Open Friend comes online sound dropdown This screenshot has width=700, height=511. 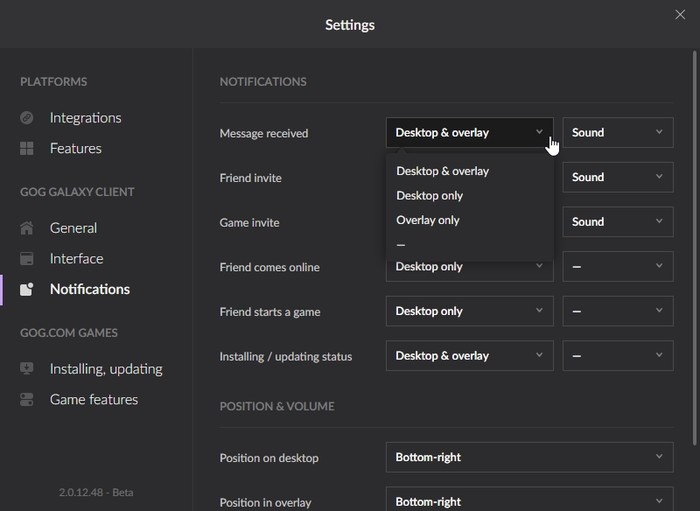coord(618,266)
